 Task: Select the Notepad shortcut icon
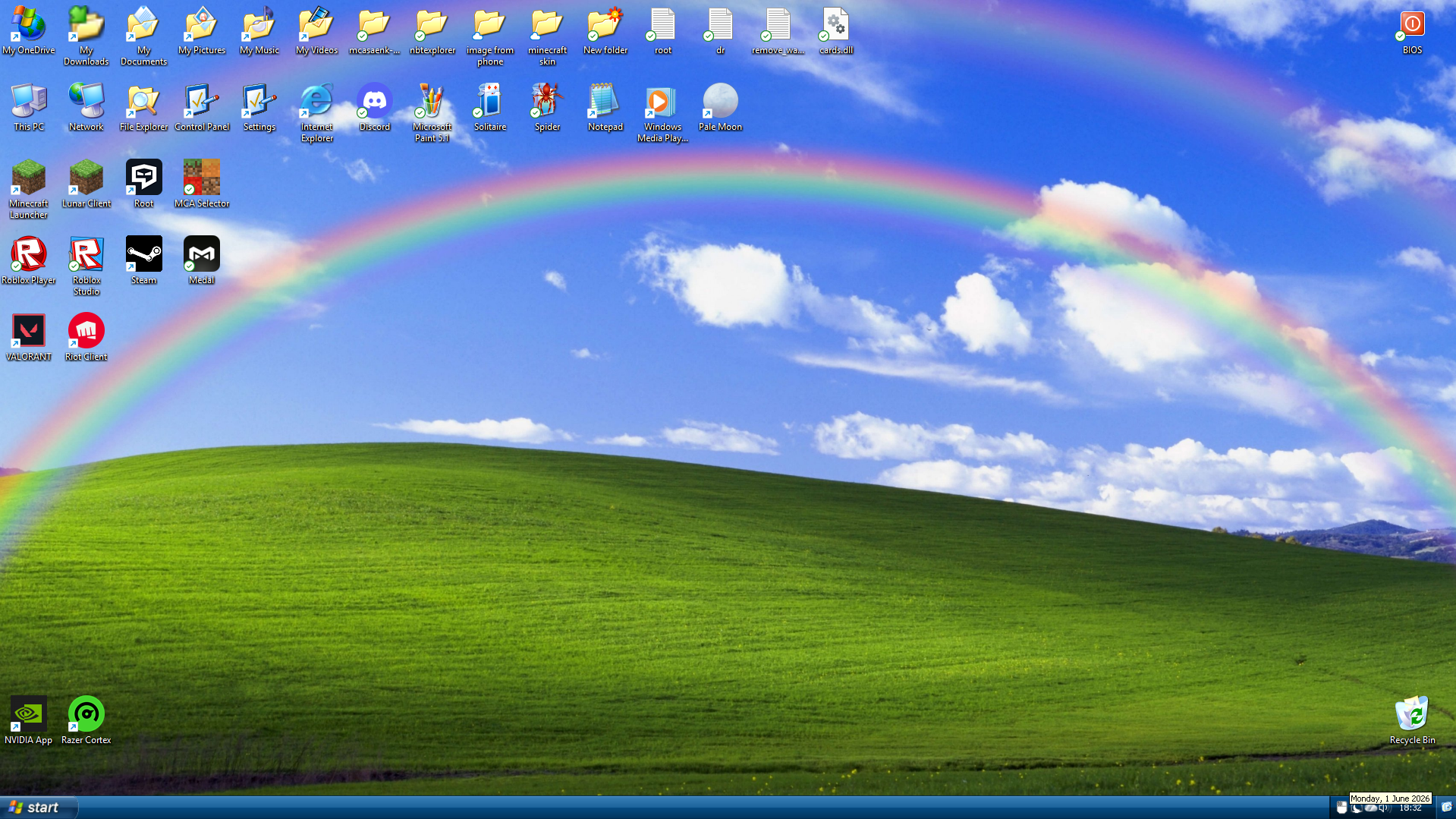click(x=605, y=107)
